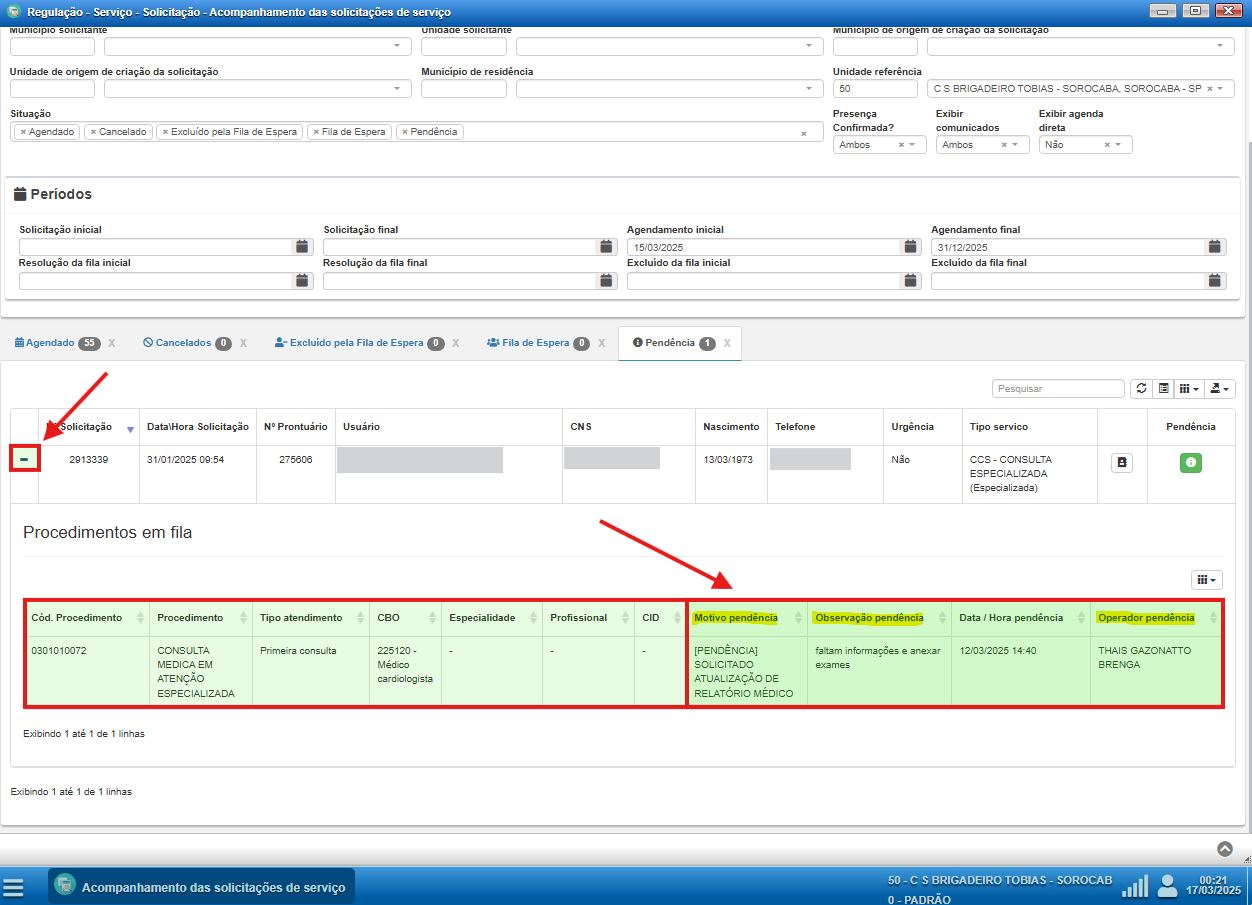Remove the Agendado tag from Situação
This screenshot has width=1252, height=905.
pyautogui.click(x=23, y=132)
